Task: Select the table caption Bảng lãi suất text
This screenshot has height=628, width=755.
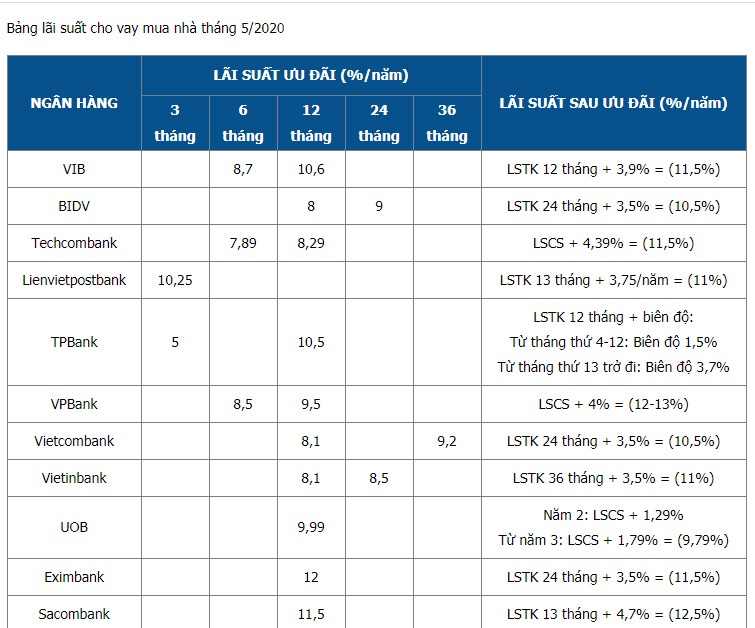Action: pos(145,28)
